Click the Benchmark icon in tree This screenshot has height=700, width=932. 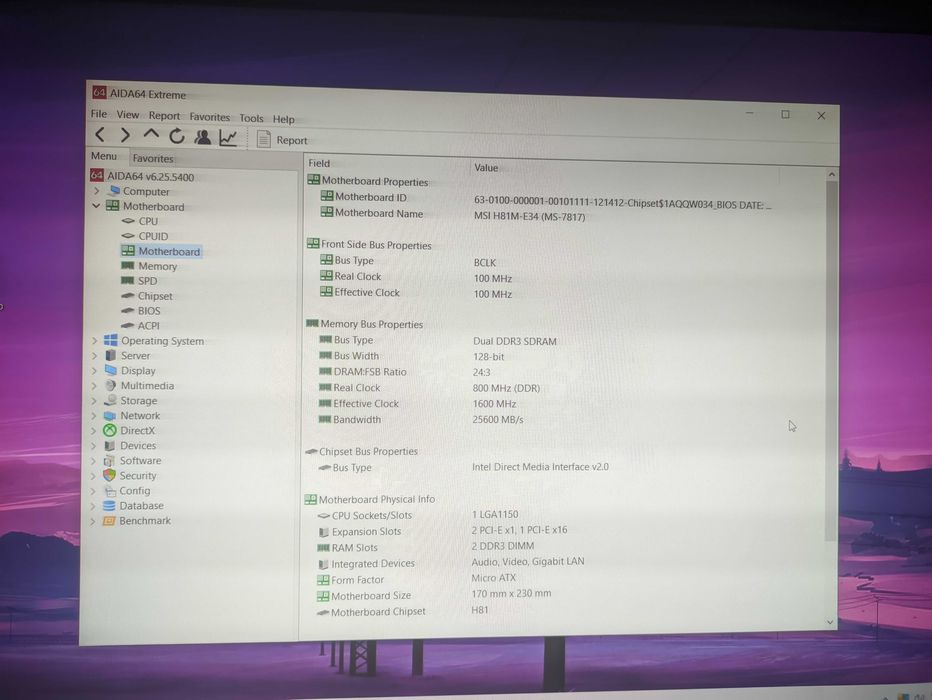coord(108,521)
